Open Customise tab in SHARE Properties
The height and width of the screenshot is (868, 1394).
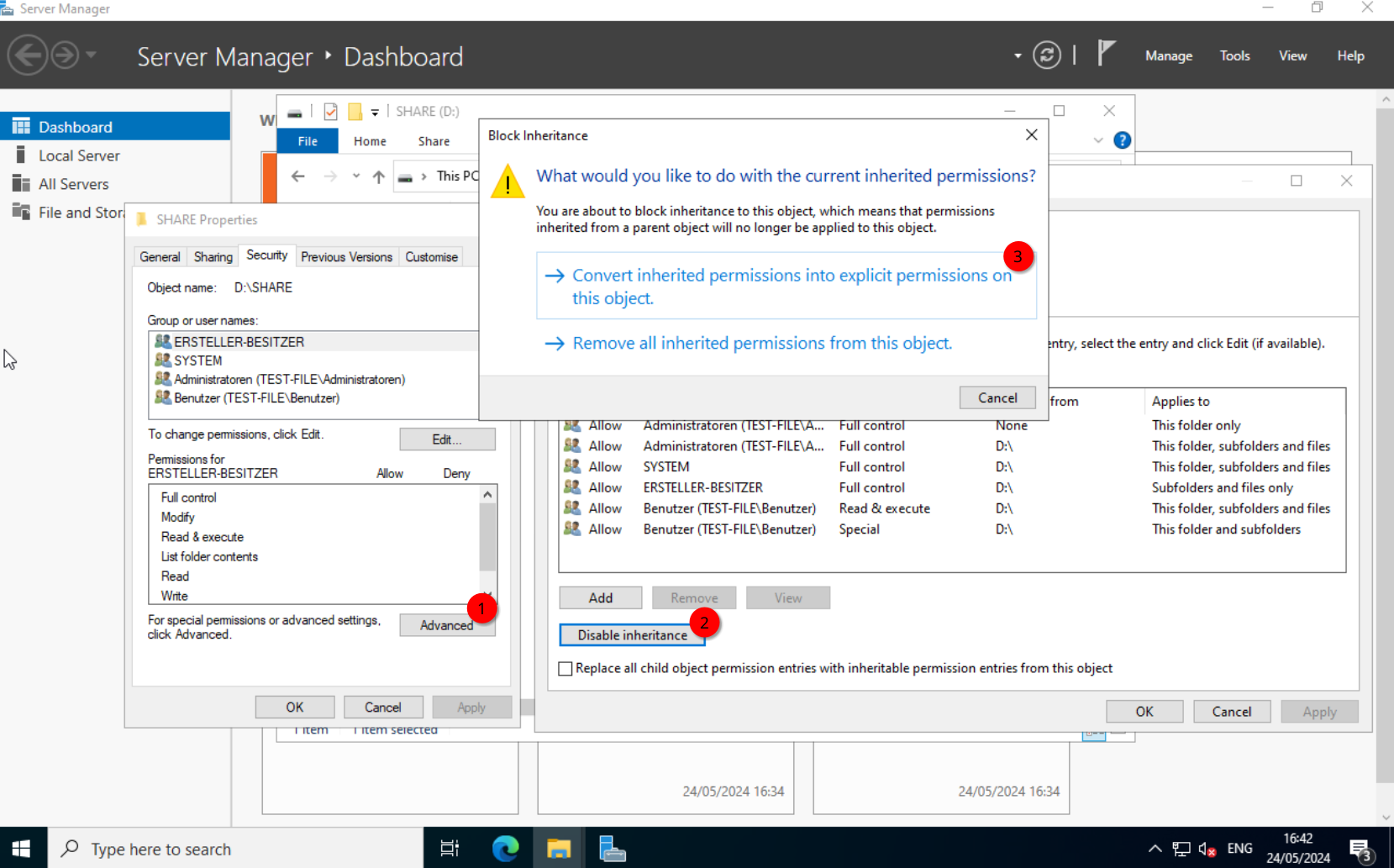point(431,256)
